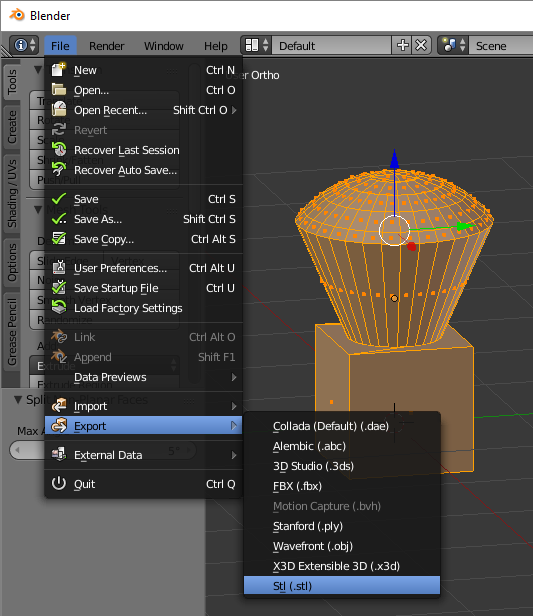Click the Open folder icon
The image size is (533, 616).
tap(59, 90)
